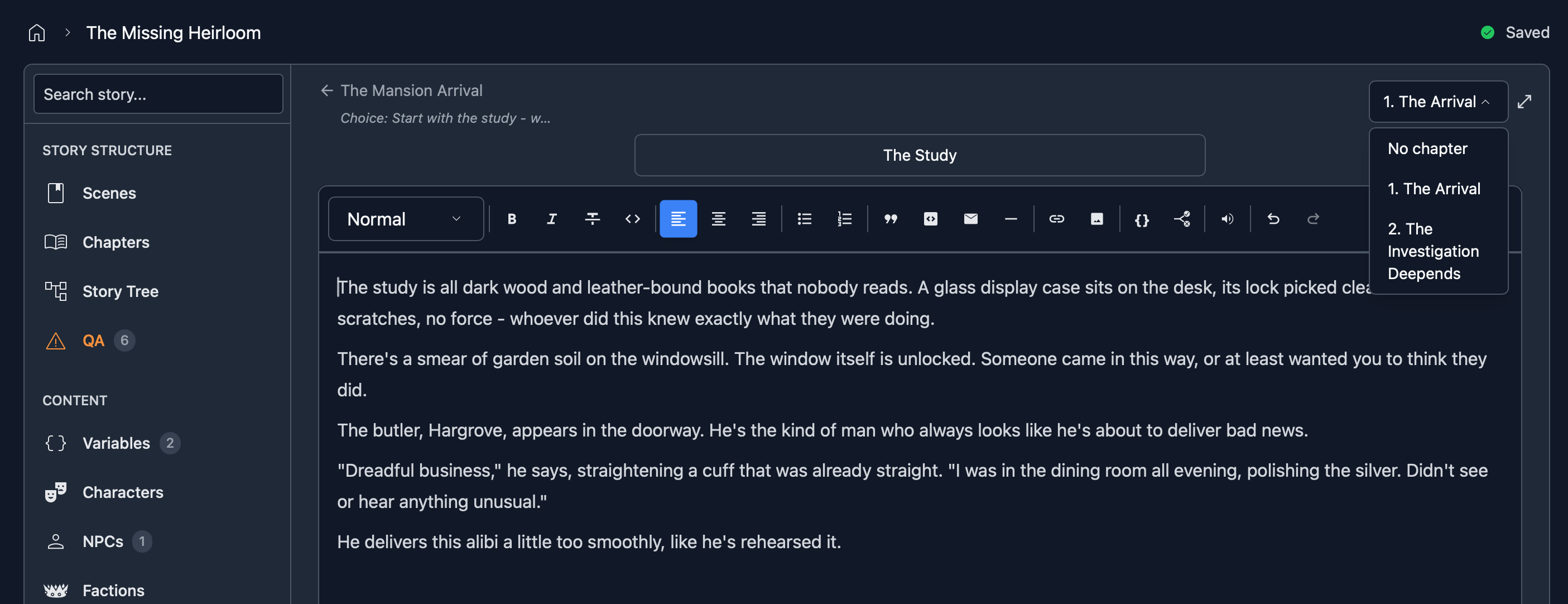Insert a hyperlink in the editor

click(x=1057, y=219)
